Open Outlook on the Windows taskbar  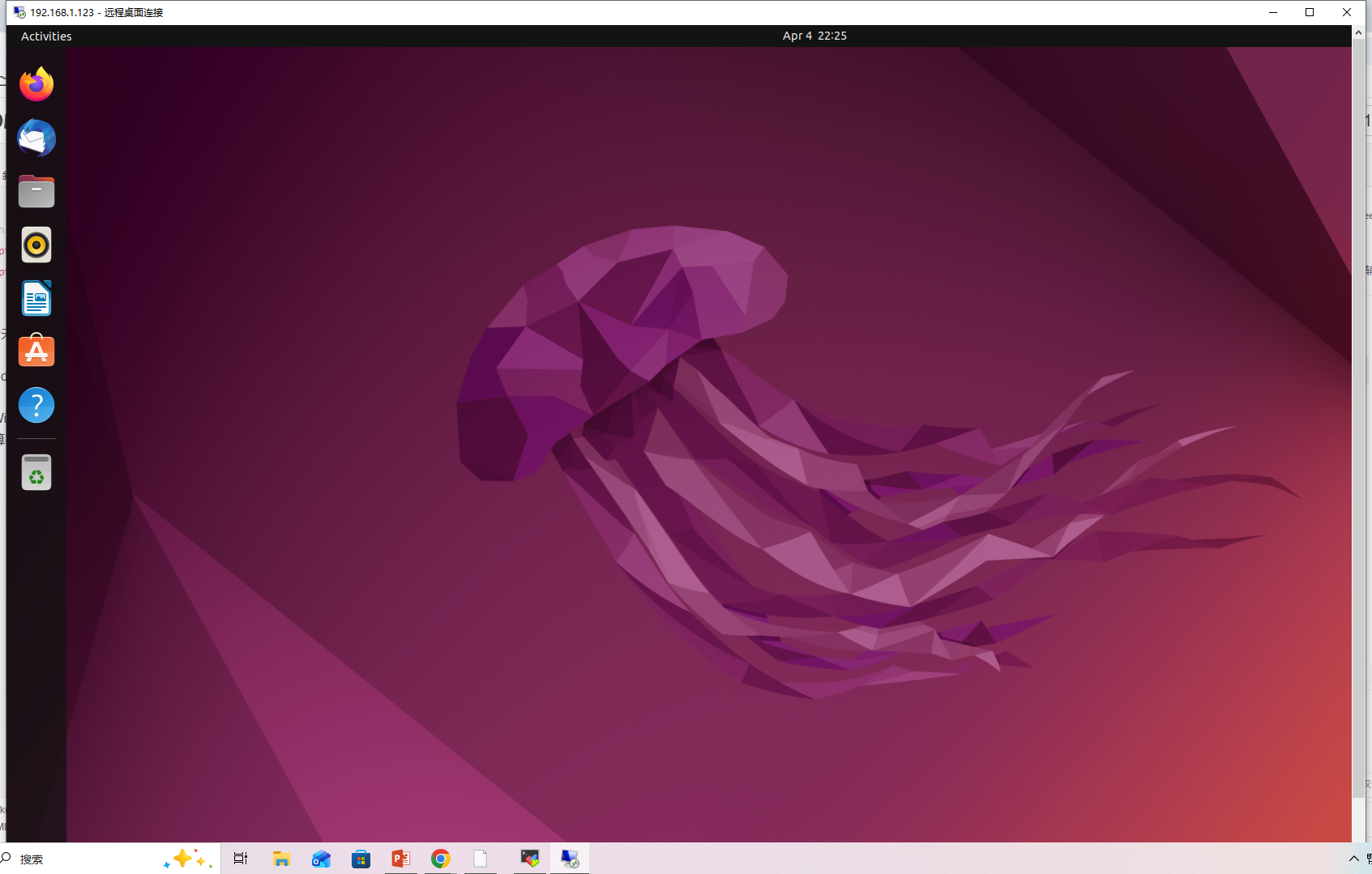(321, 859)
